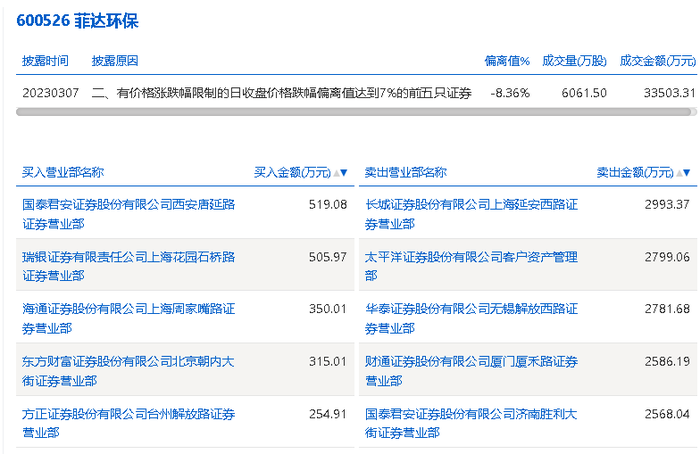The width and height of the screenshot is (700, 454).
Task: Click the 卖出金额(万元) column header
Action: (635, 173)
